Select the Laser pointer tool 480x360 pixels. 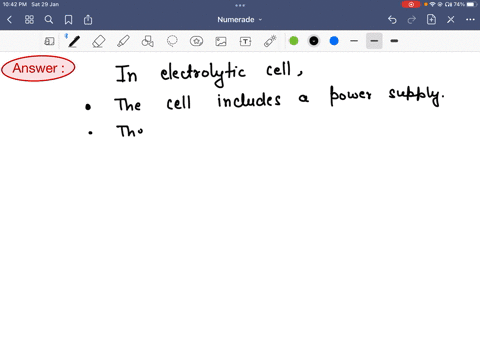pyautogui.click(x=270, y=41)
